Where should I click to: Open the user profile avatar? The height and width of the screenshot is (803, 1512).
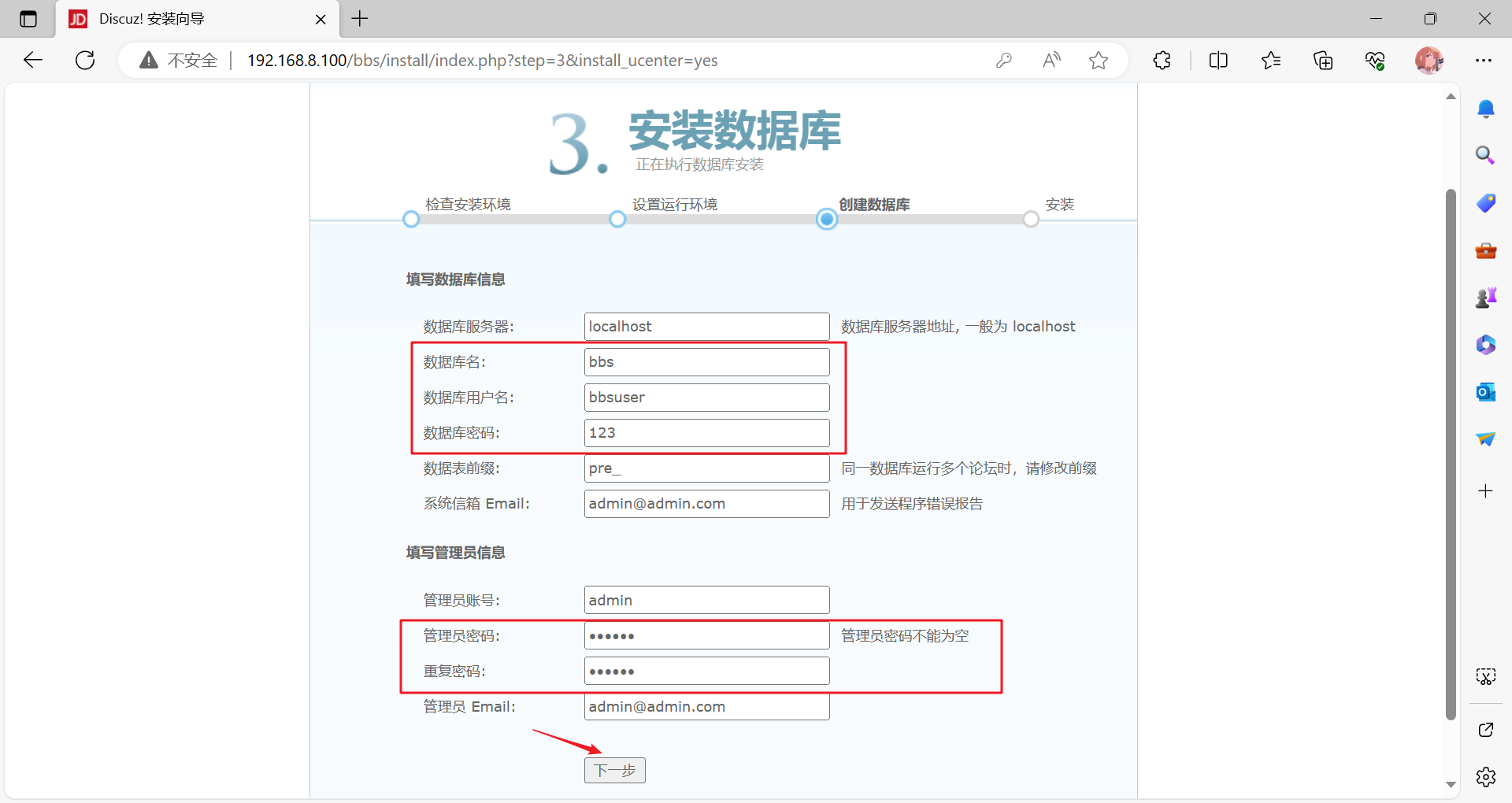pos(1429,60)
